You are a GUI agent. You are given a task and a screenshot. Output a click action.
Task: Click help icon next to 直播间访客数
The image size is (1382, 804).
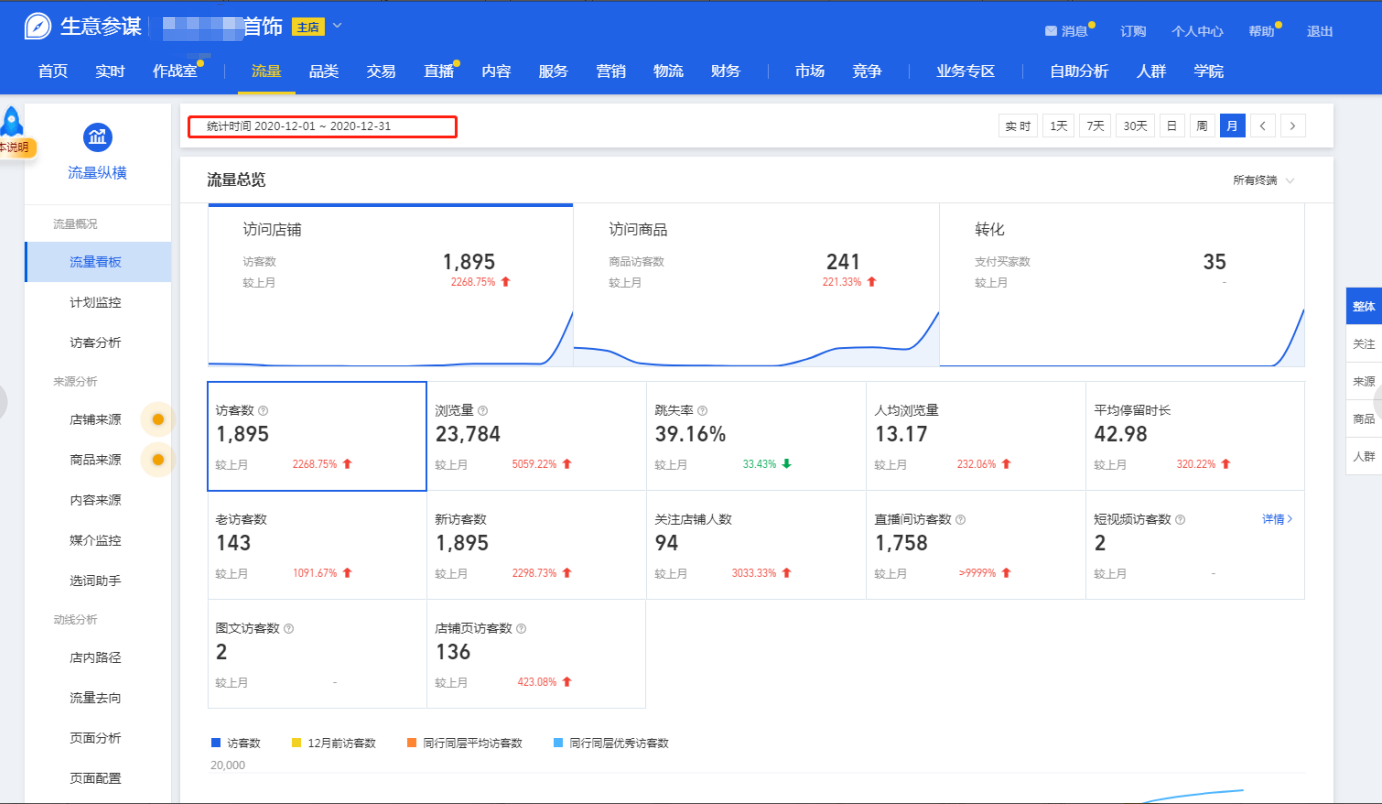[x=960, y=520]
